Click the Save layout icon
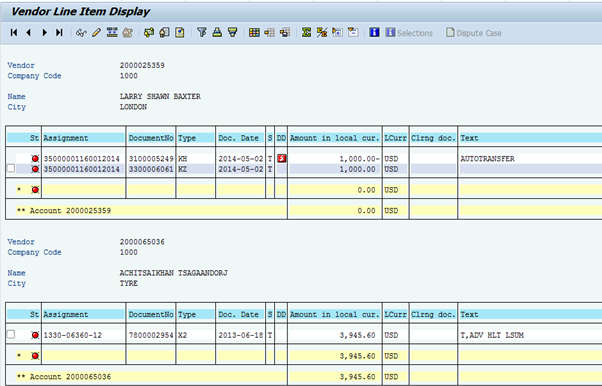This screenshot has height=386, width=602. (285, 33)
